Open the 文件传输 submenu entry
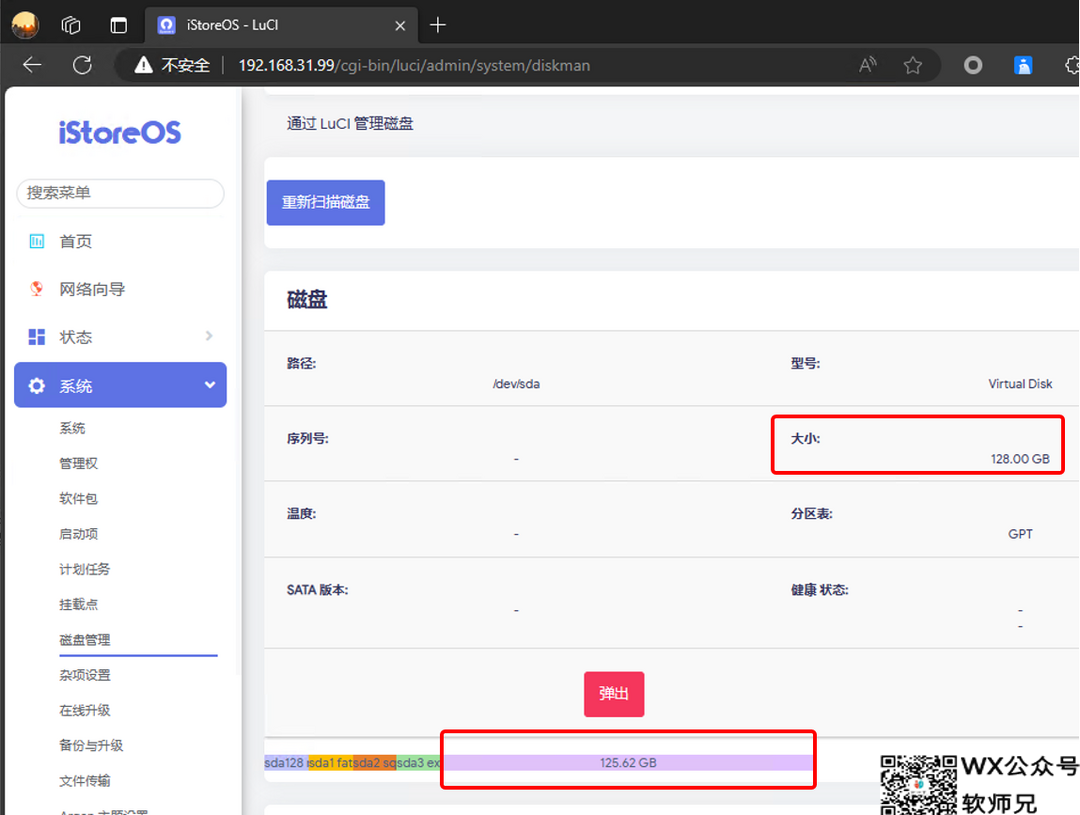1080x815 pixels. pyautogui.click(x=85, y=781)
